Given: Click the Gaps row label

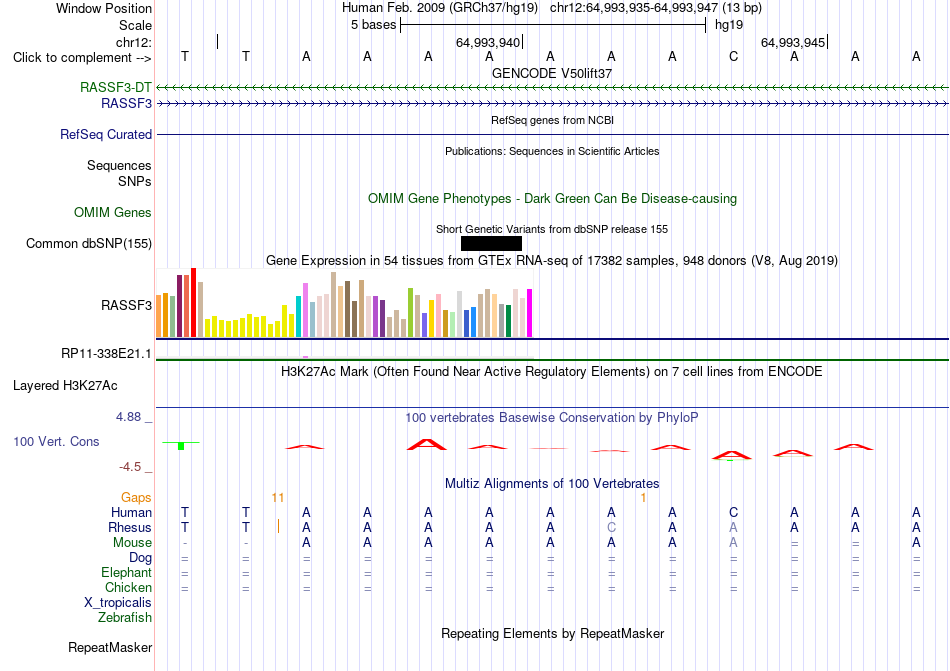Looking at the screenshot, I should 136,498.
